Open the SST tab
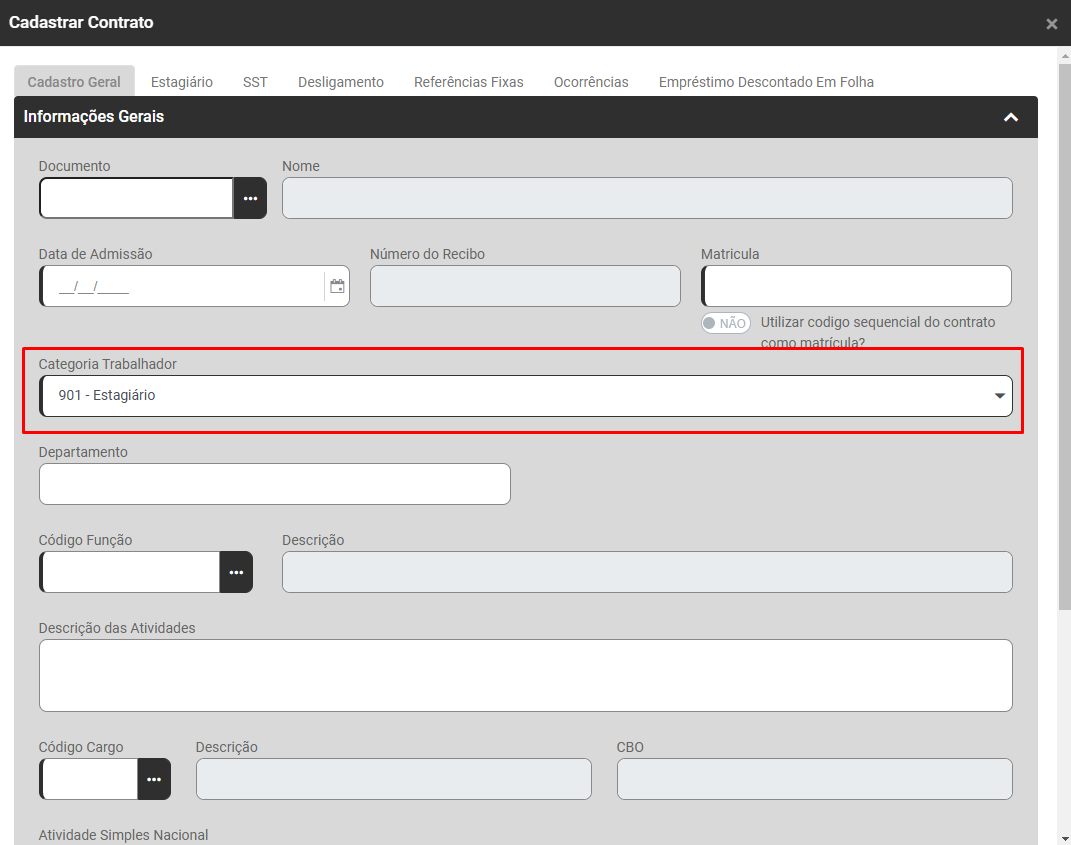 click(255, 82)
